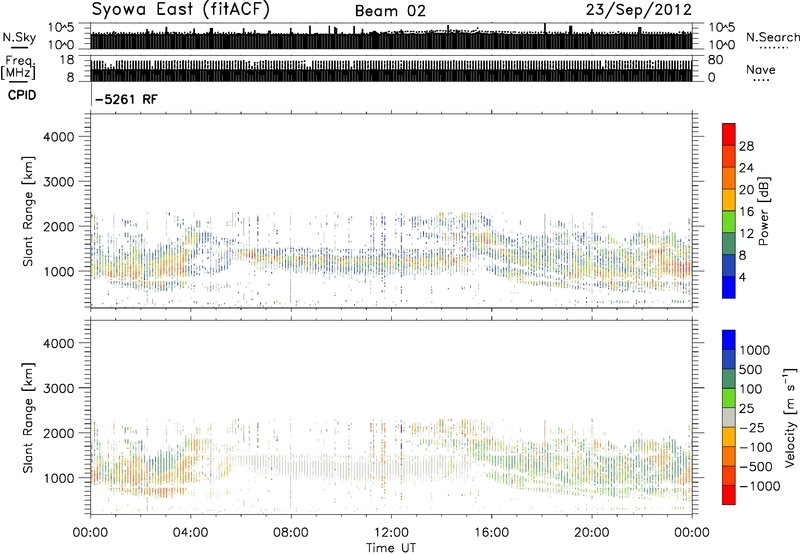Click 'Slant Range [km]' label of power panel
The image size is (800, 554).
28,211
